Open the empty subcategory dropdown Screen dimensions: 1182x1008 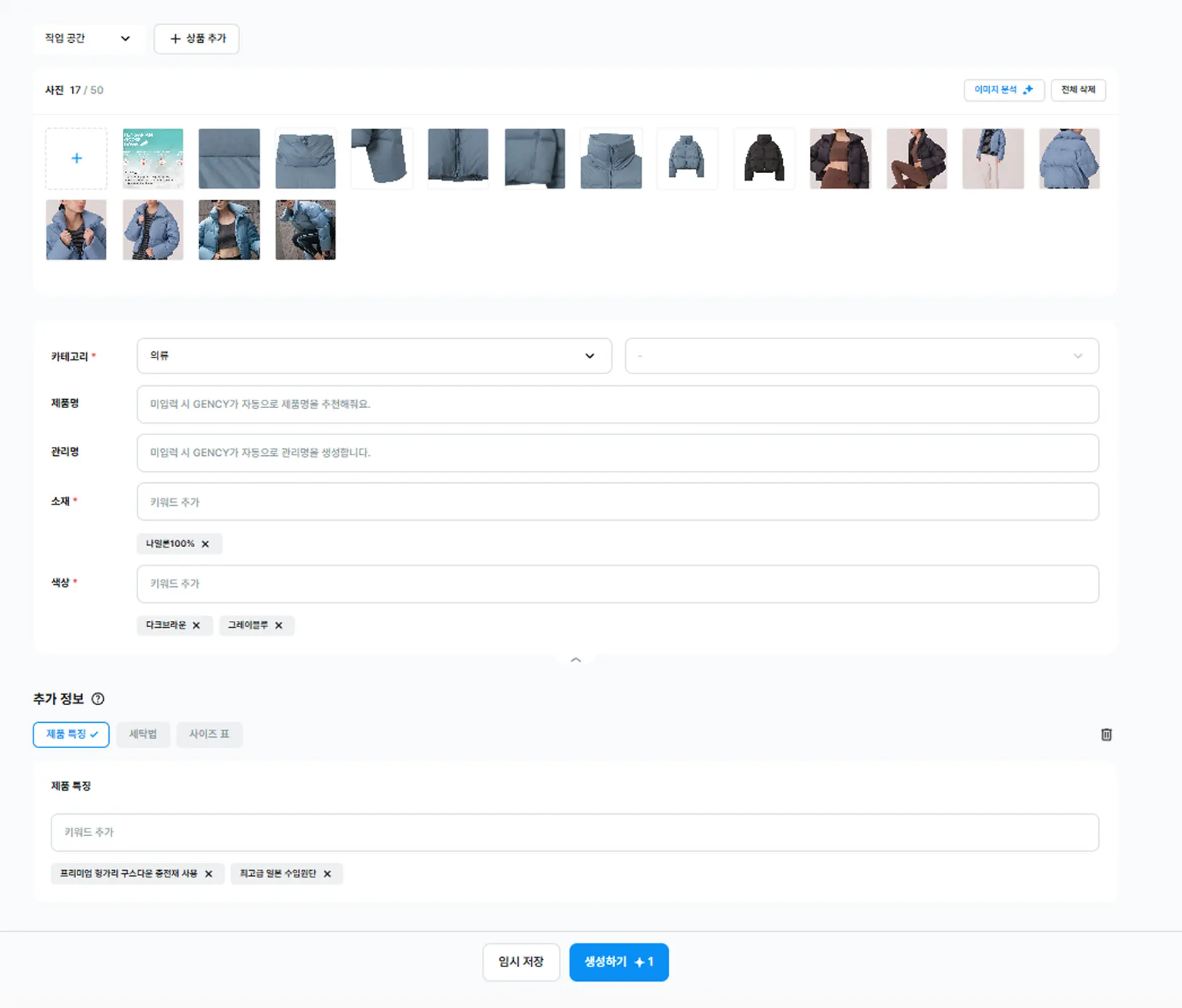[x=861, y=356]
